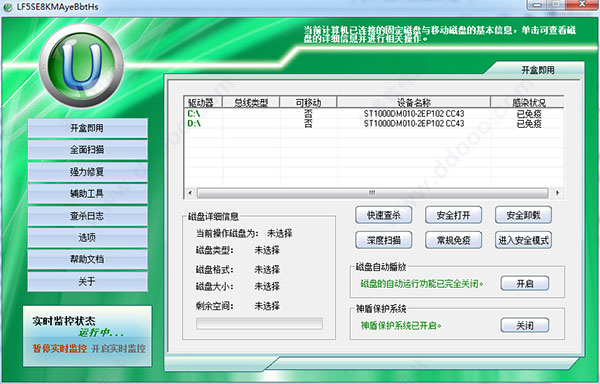Click the 进入安全模式 button

pos(523,240)
